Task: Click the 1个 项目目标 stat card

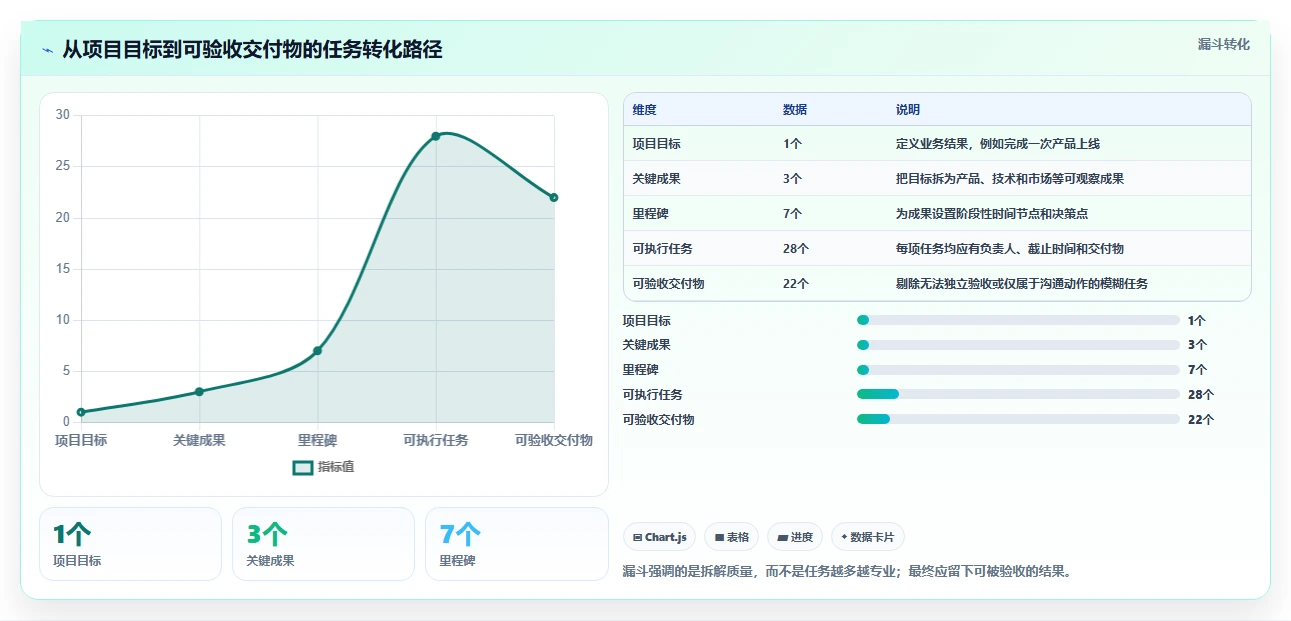Action: (130, 544)
